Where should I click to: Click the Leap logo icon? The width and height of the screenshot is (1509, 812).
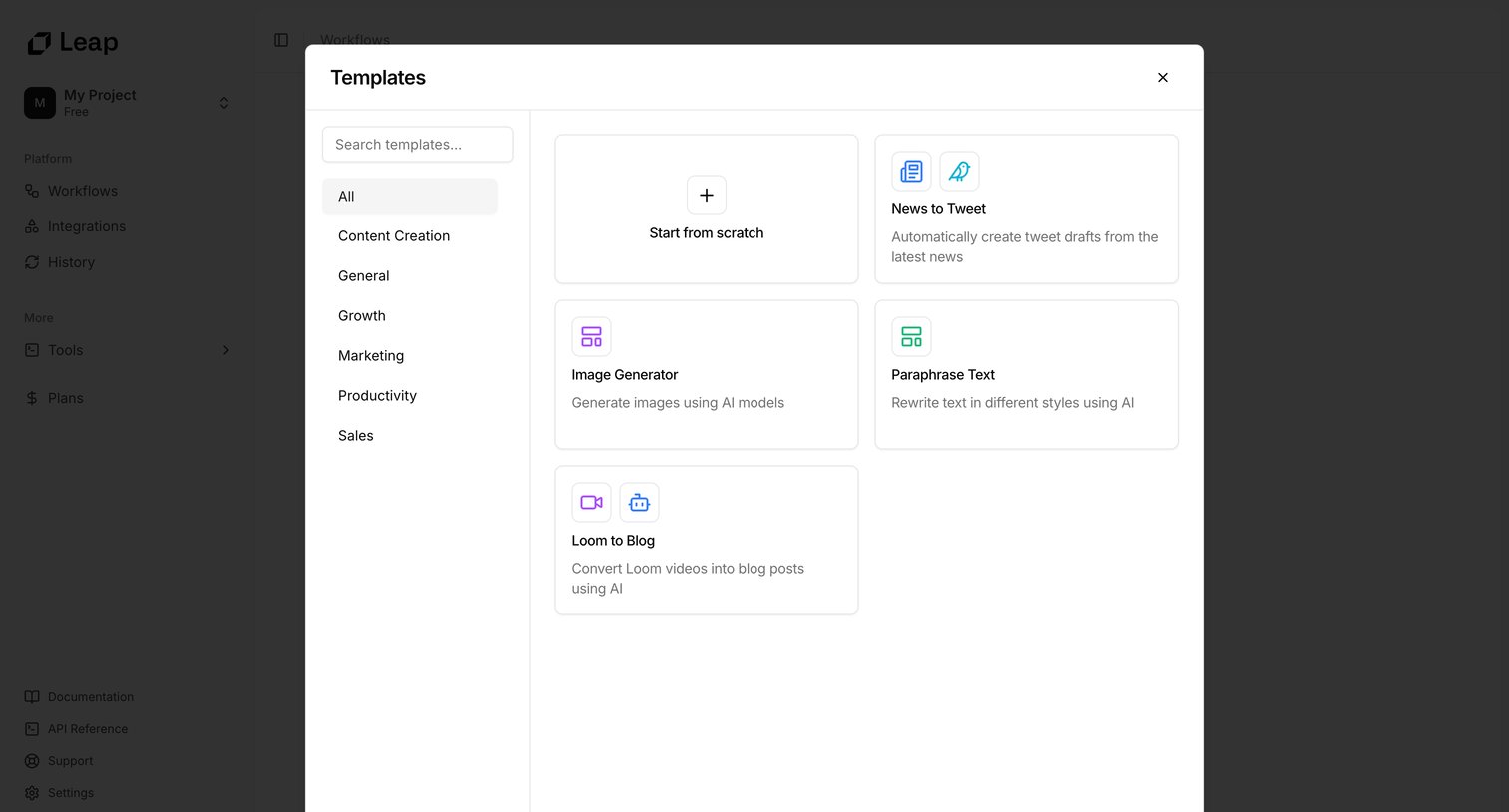tap(39, 43)
